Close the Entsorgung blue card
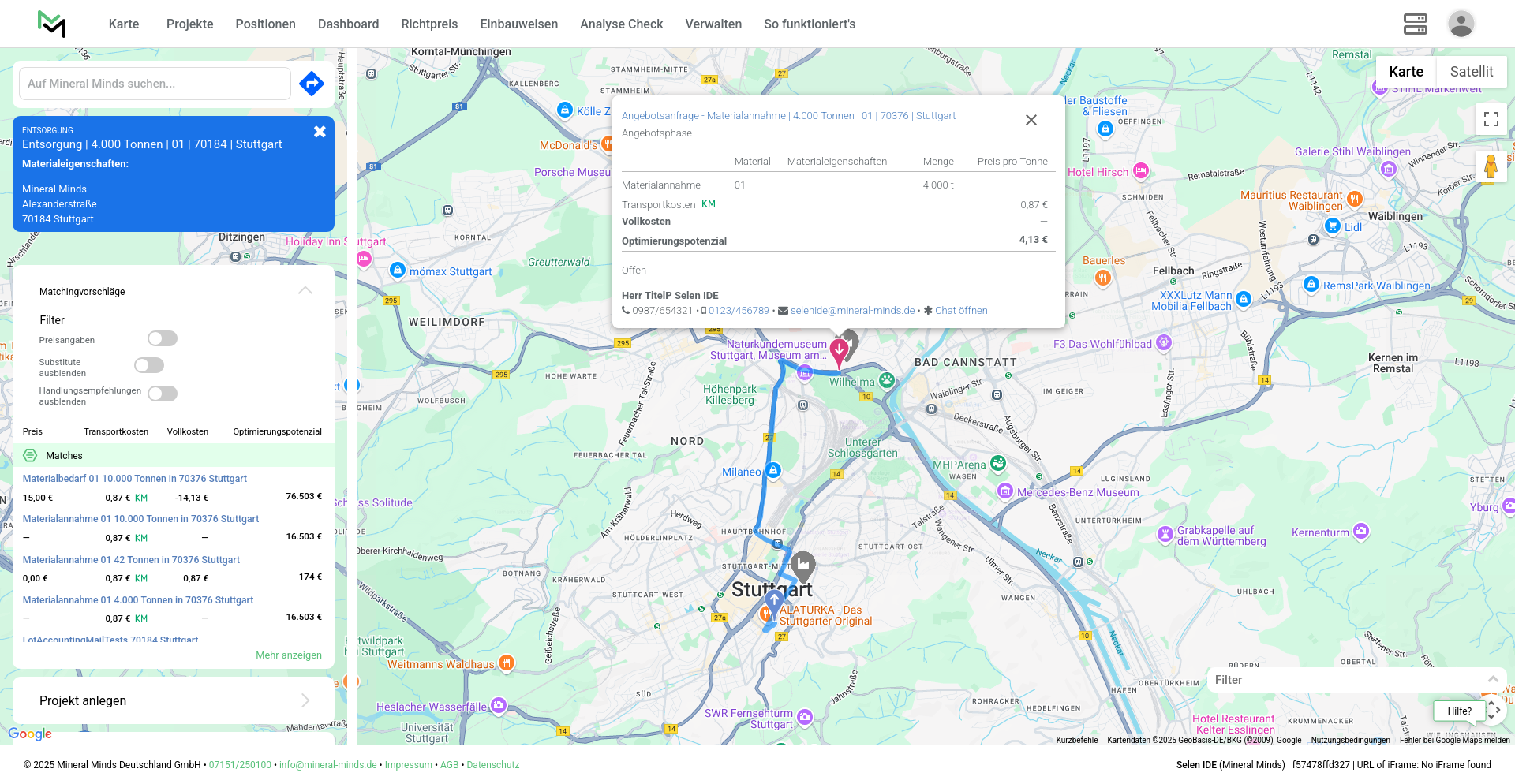 coord(320,132)
